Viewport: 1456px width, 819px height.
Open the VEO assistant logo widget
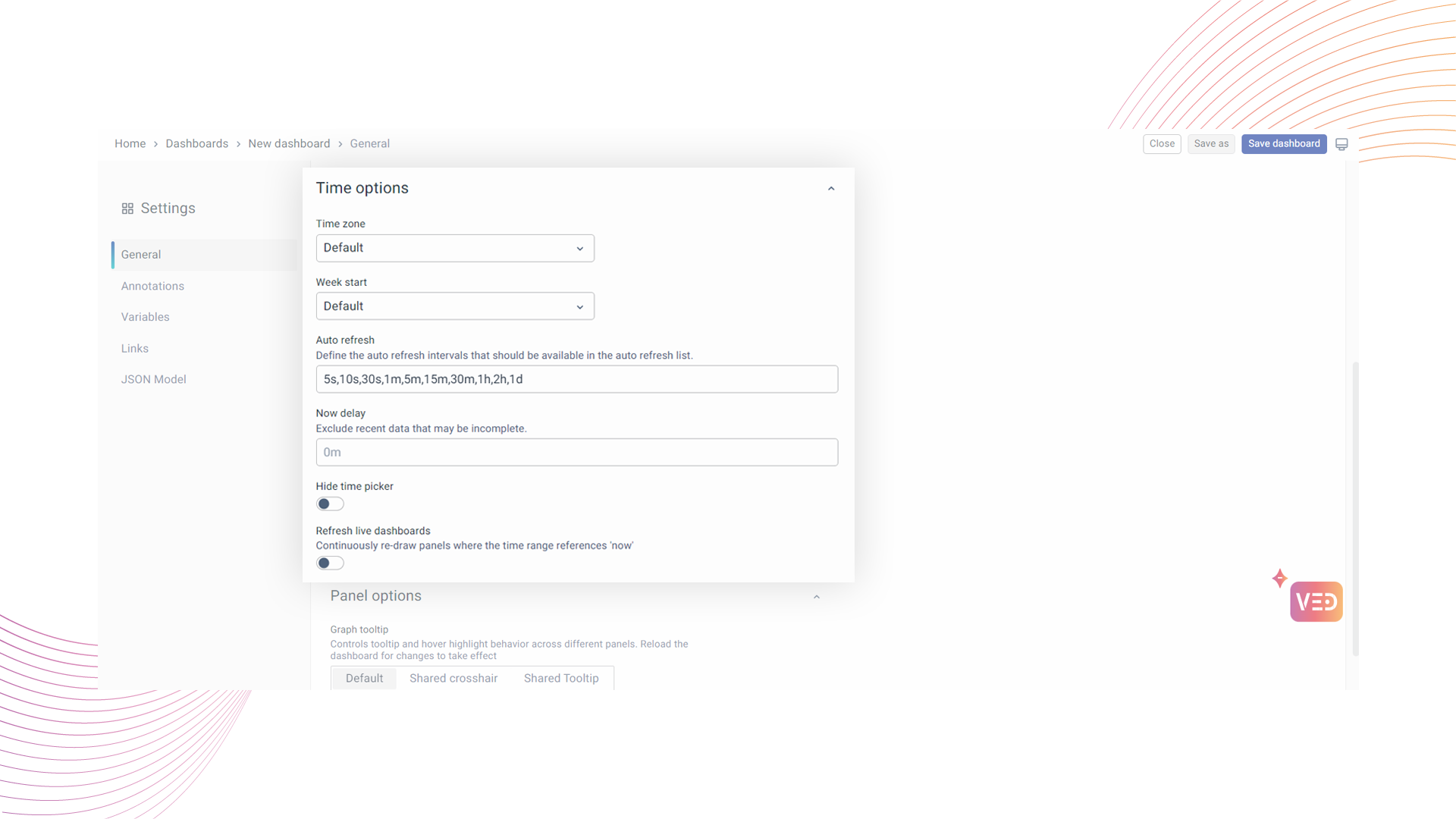coord(1316,602)
